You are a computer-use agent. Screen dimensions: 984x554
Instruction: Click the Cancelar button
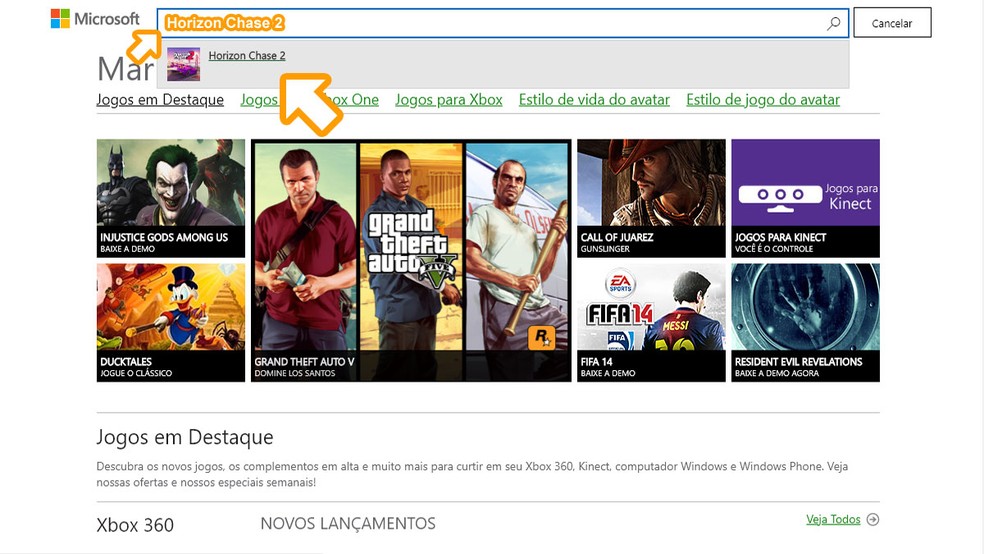[892, 23]
